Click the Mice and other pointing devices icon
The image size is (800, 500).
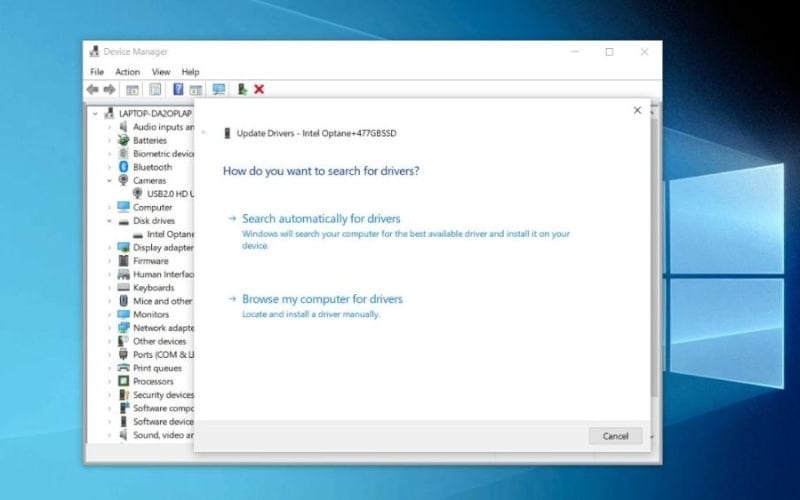tap(123, 301)
